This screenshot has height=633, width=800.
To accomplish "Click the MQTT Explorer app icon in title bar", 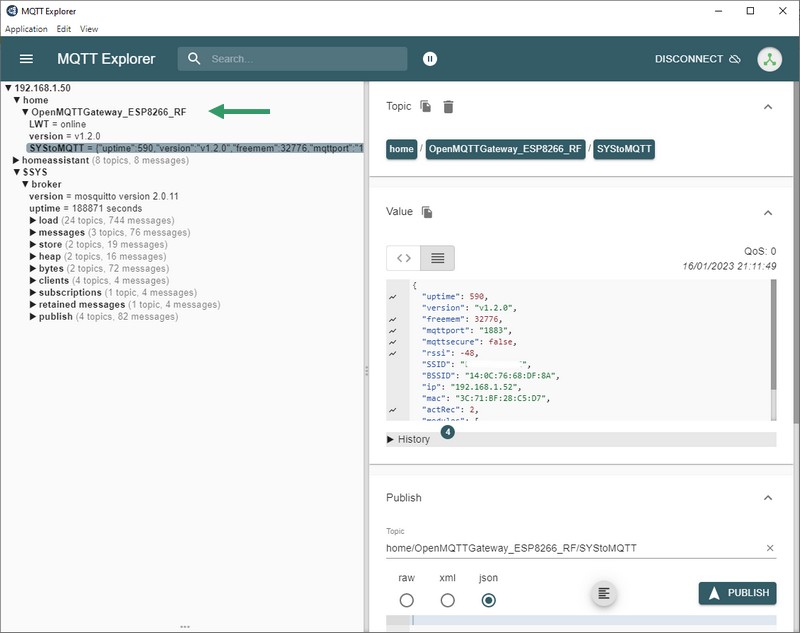I will point(12,11).
